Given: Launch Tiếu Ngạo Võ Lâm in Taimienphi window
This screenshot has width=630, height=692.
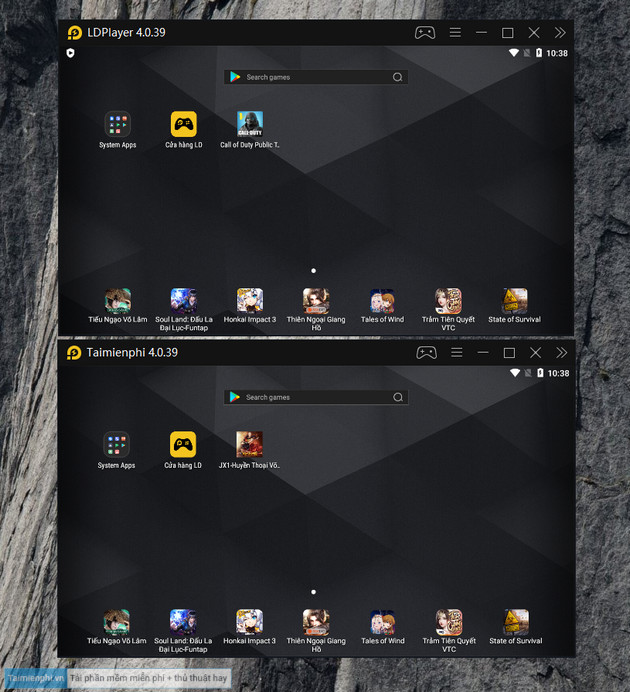Looking at the screenshot, I should [116, 627].
